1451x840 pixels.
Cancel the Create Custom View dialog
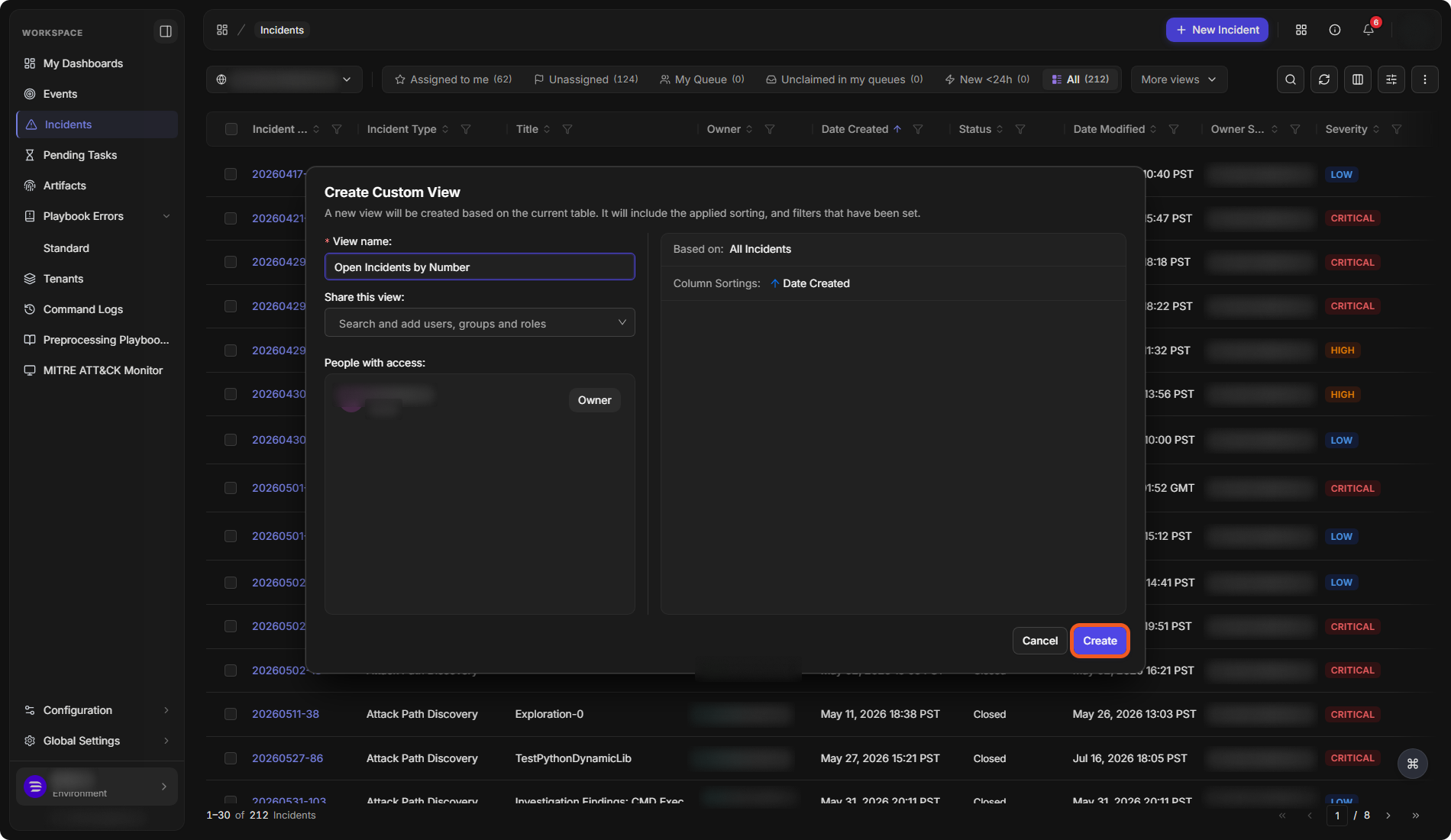click(x=1039, y=641)
